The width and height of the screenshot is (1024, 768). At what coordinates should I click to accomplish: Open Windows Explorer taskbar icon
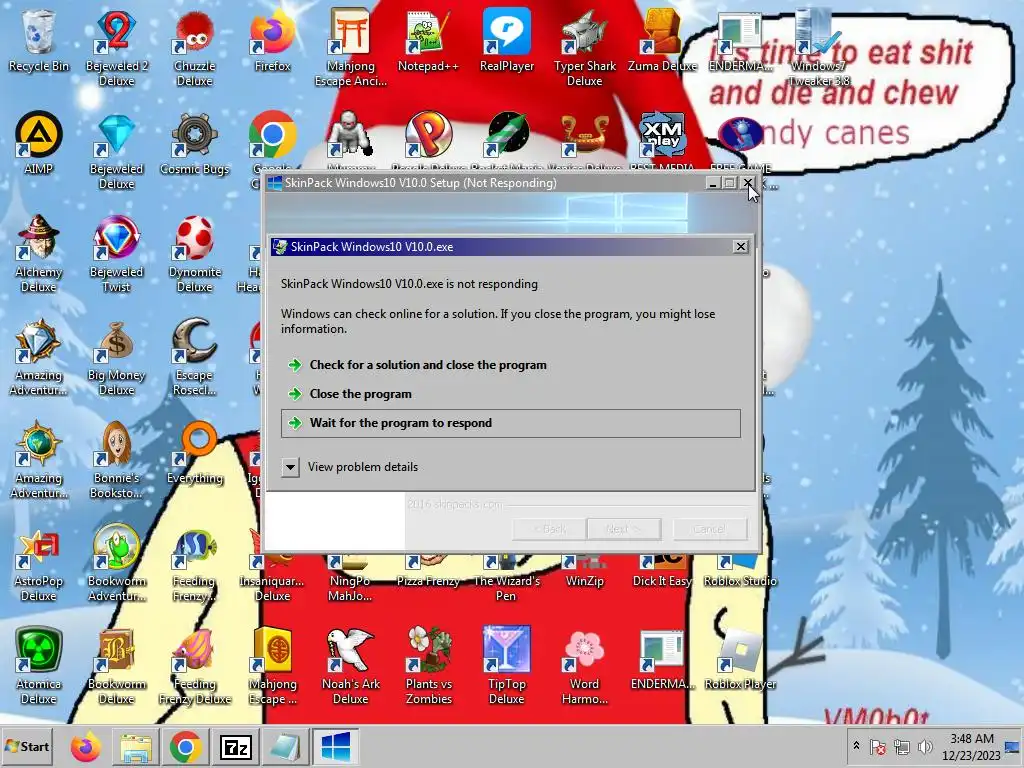[136, 746]
